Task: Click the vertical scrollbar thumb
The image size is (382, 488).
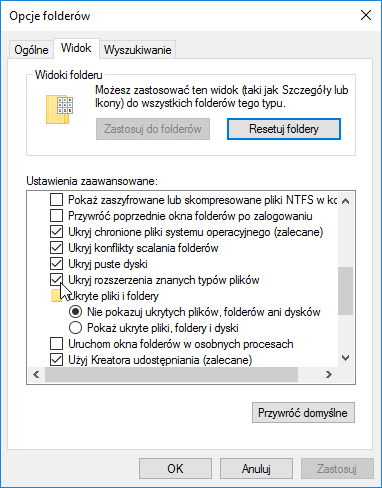Action: [346, 291]
